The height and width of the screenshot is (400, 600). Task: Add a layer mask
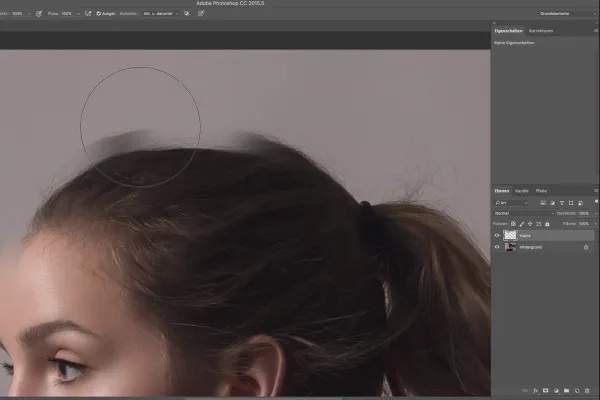[546, 391]
